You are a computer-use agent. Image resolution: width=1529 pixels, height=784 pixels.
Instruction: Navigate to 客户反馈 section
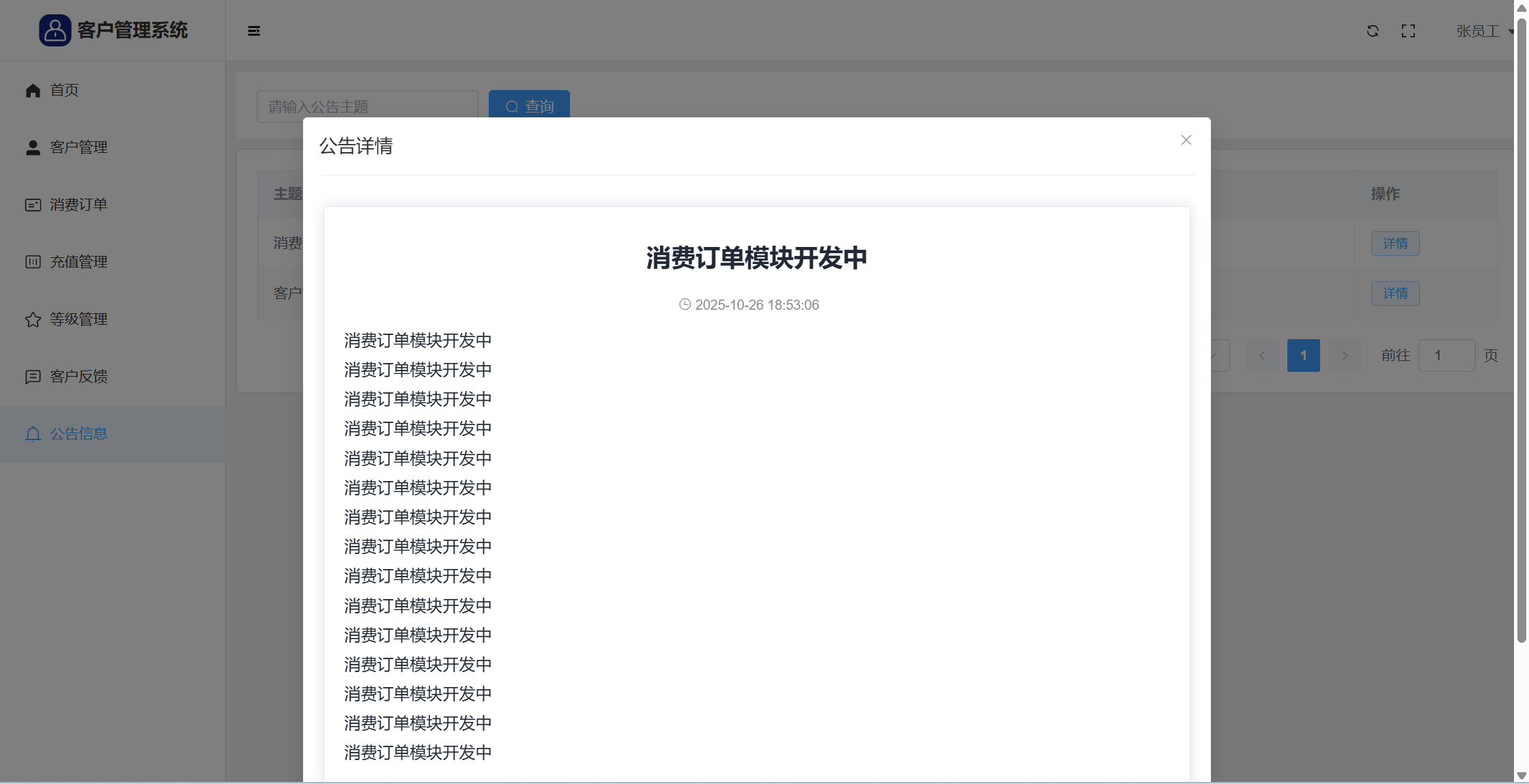78,377
